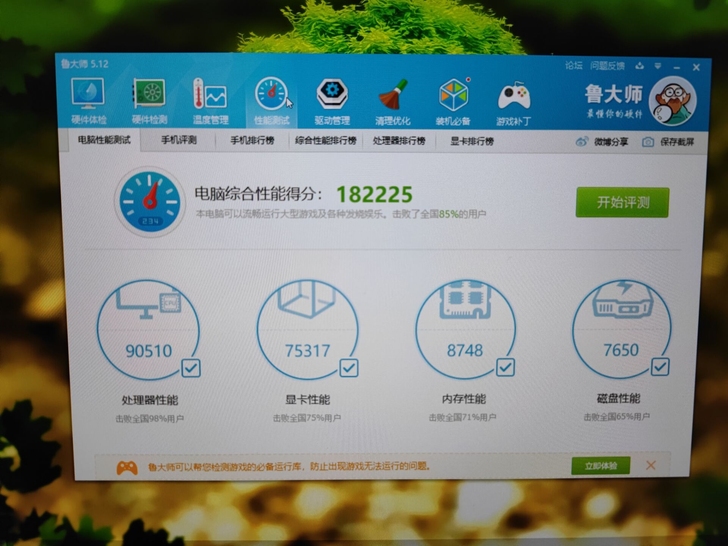728x546 pixels.
Task: Click the camera icon for 保存截屏
Action: click(x=648, y=142)
